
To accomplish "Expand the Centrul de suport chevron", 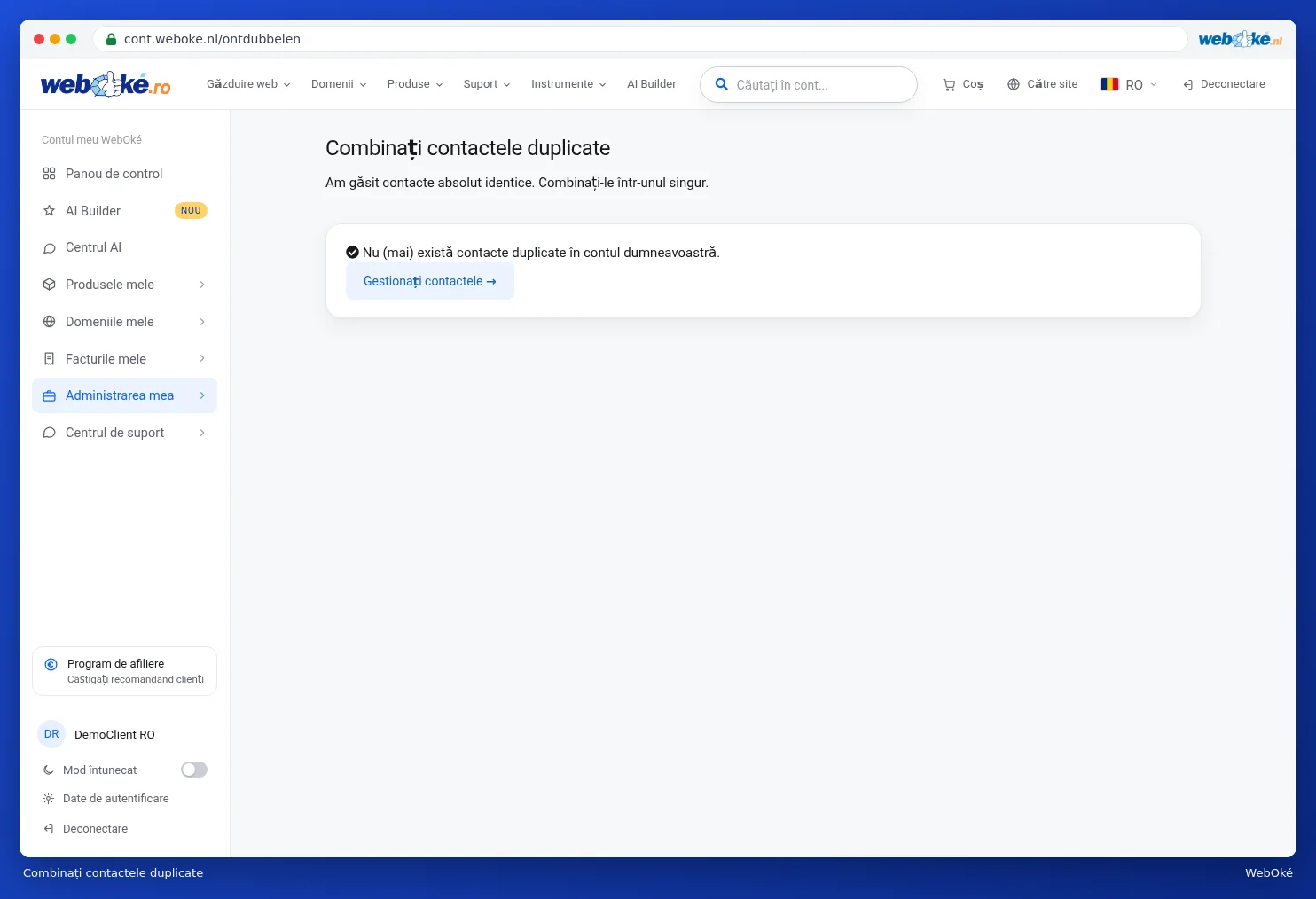I will (x=202, y=433).
